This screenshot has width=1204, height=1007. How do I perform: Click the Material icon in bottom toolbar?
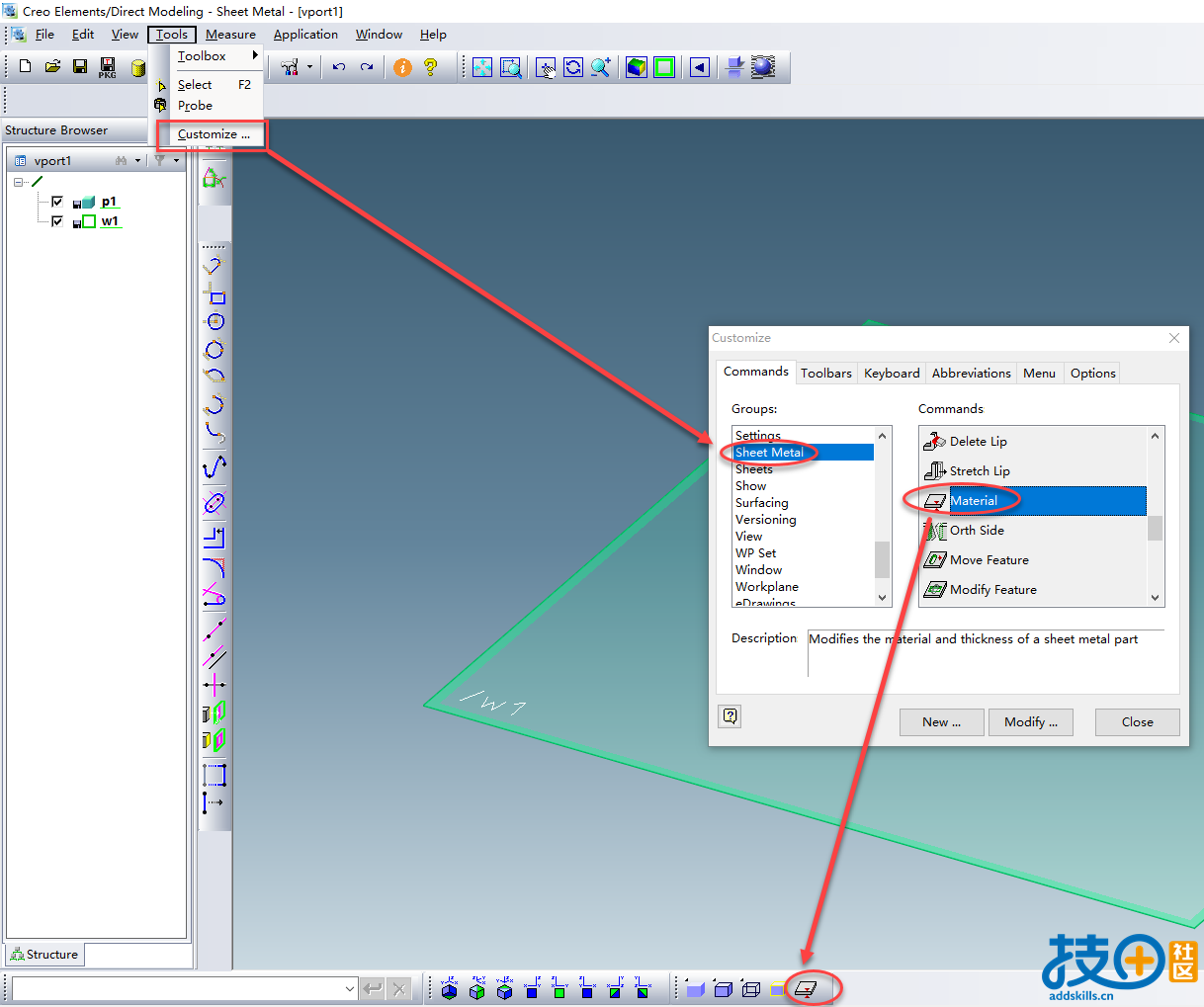(x=807, y=988)
